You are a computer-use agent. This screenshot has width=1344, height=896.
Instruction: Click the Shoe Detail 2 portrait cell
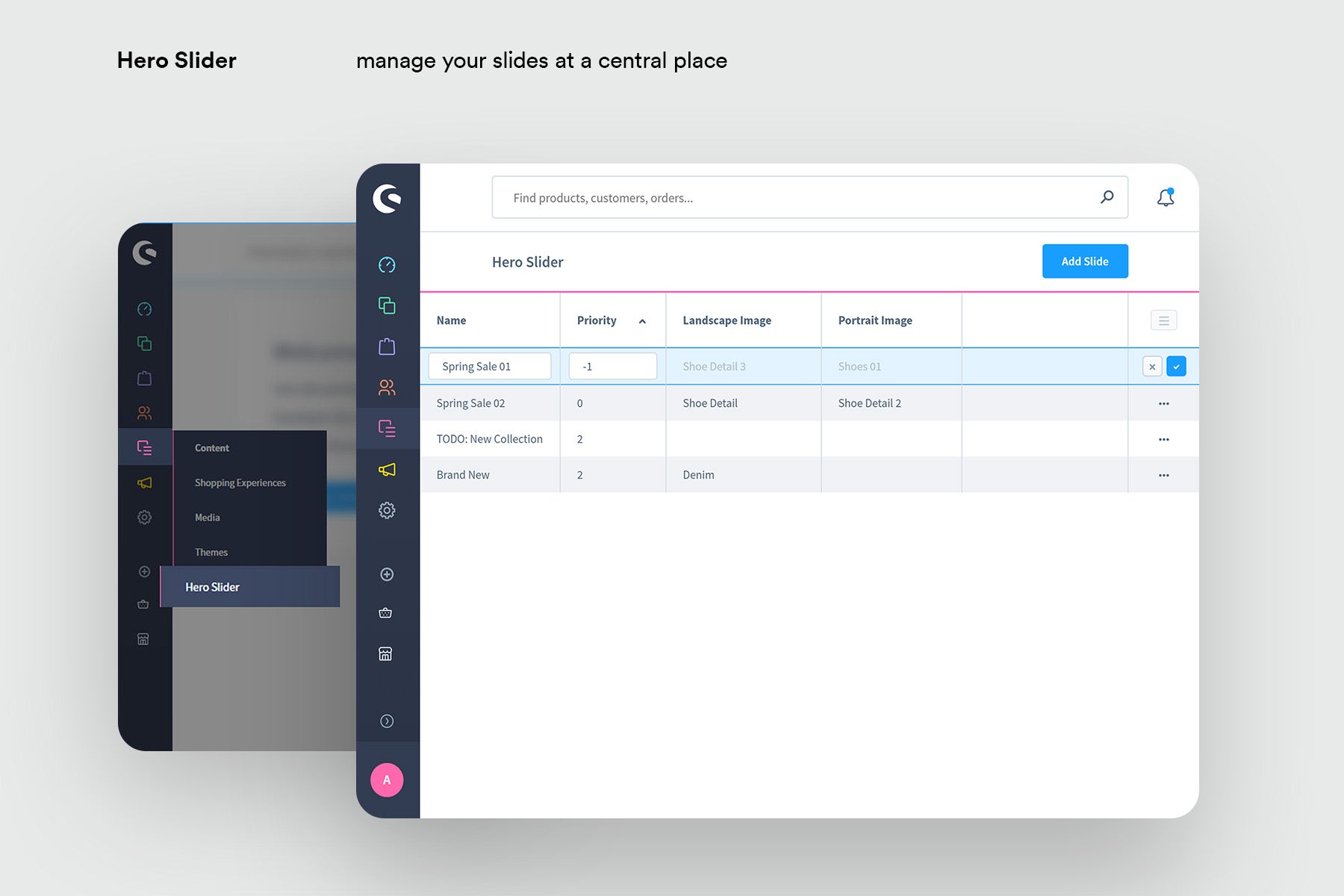point(869,403)
